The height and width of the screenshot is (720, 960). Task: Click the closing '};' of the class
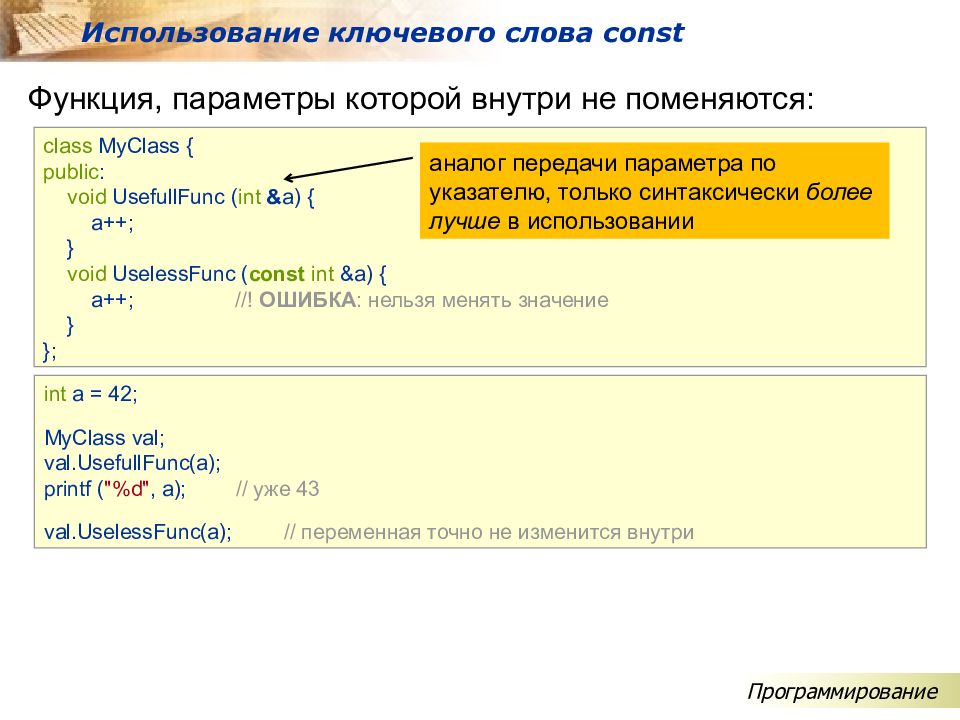(x=50, y=350)
